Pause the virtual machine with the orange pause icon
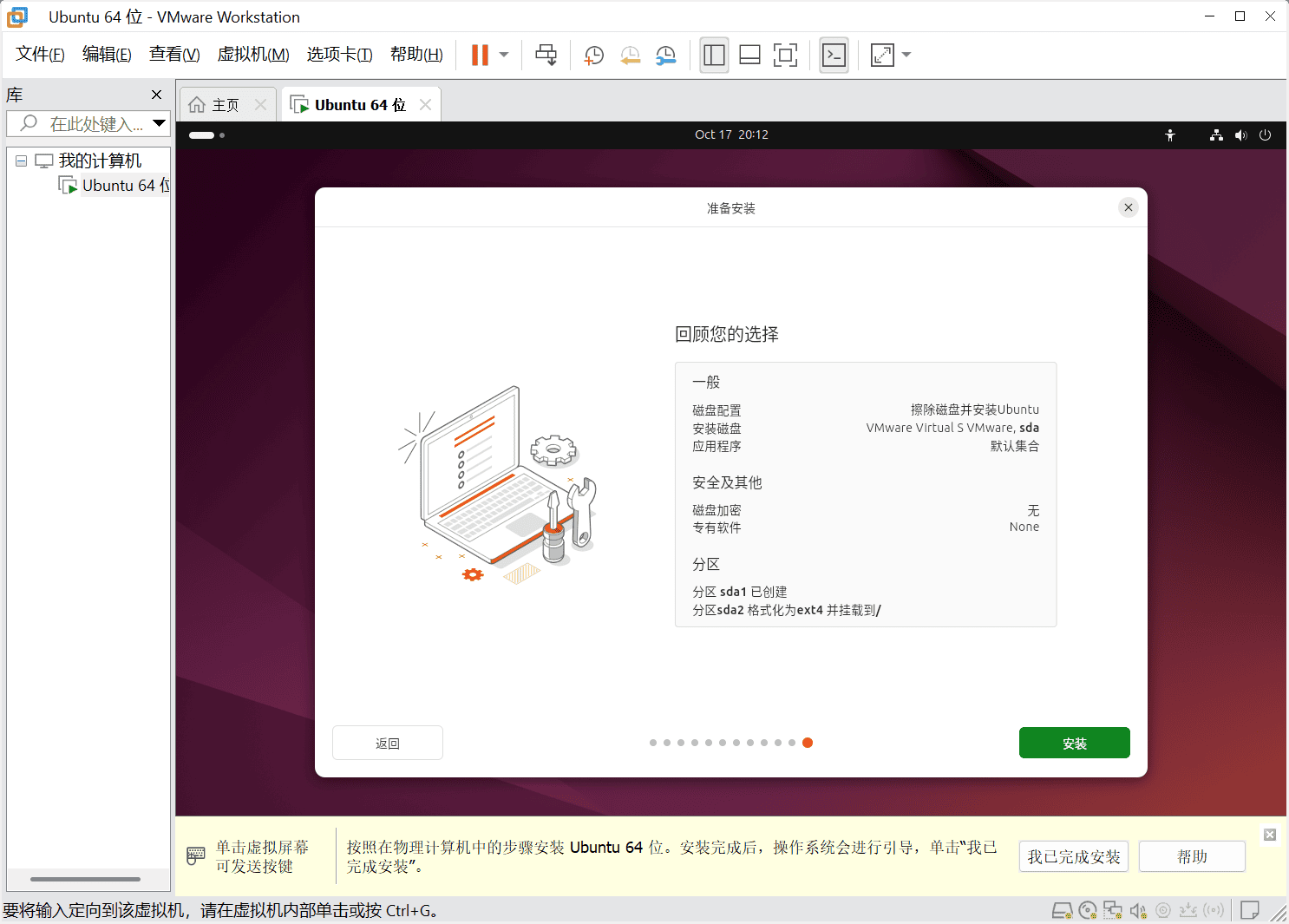The height and width of the screenshot is (924, 1289). tap(480, 55)
